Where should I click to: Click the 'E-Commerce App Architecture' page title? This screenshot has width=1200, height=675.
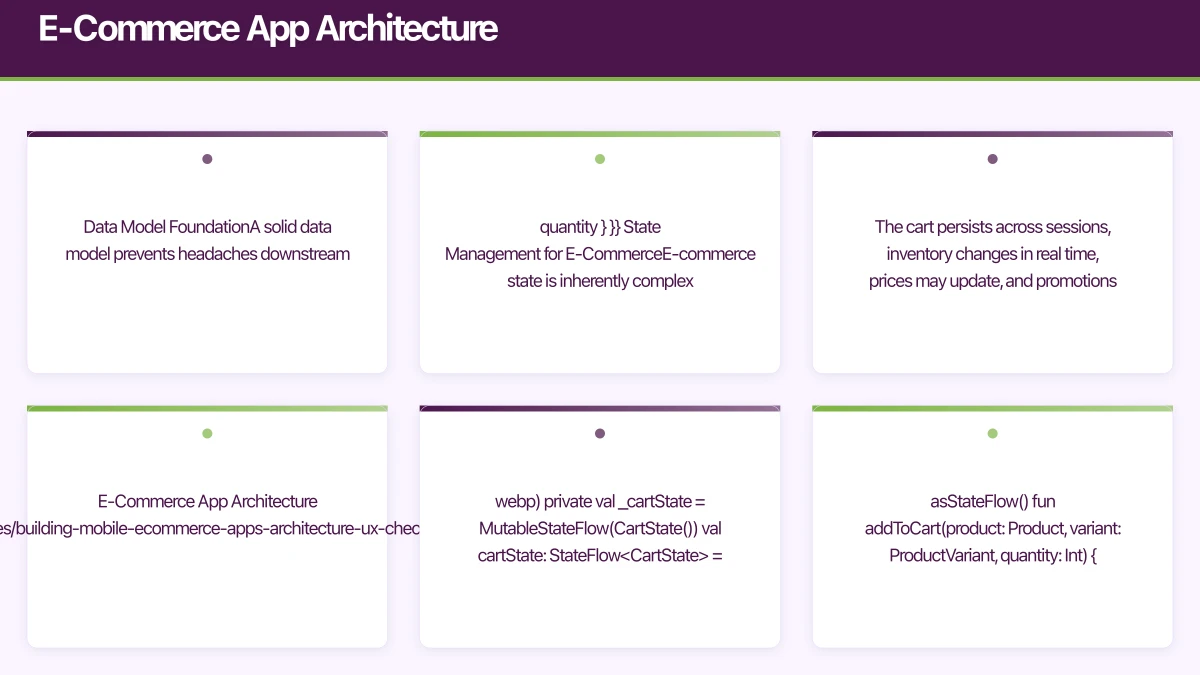point(267,29)
